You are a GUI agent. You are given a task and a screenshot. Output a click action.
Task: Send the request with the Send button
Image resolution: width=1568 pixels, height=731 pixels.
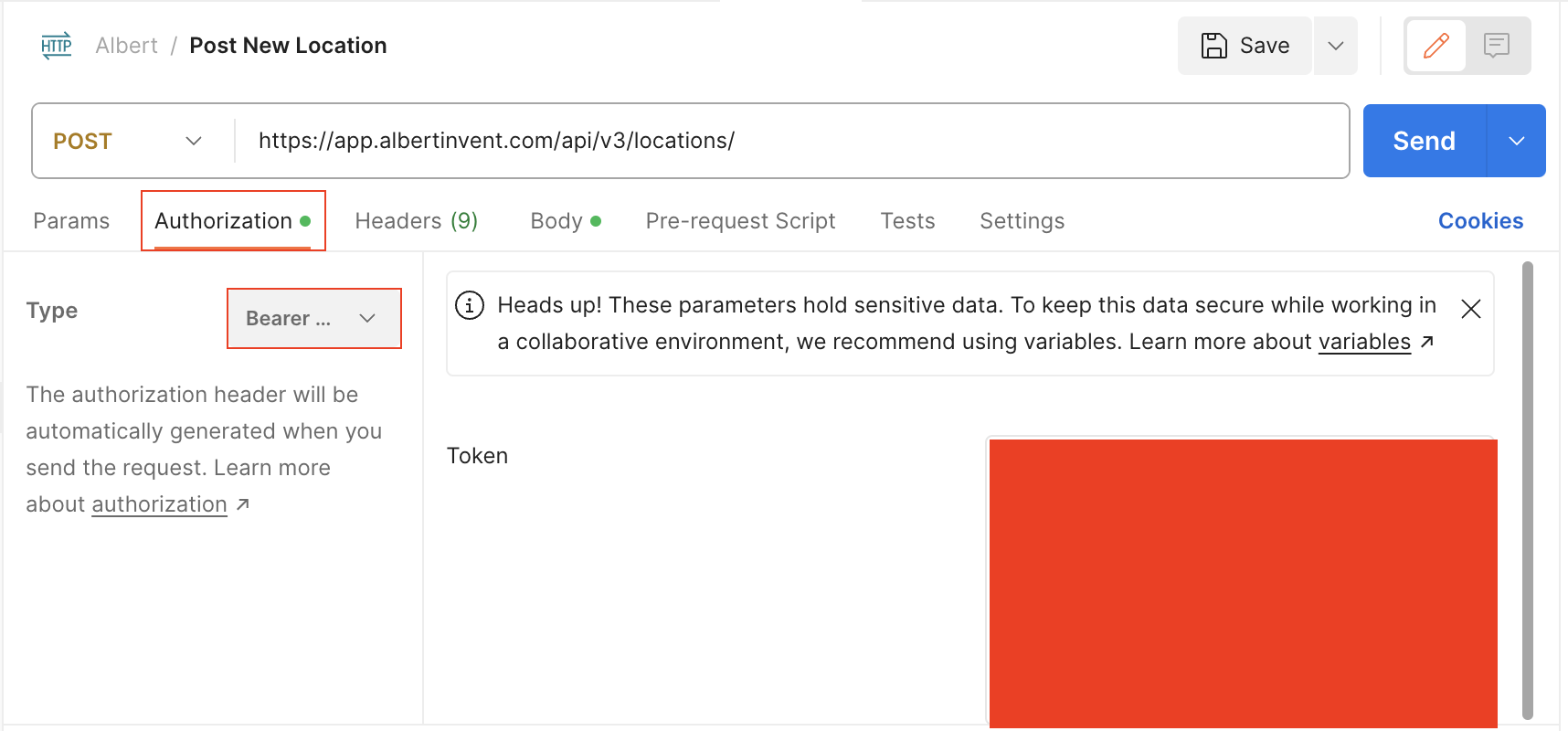tap(1424, 141)
